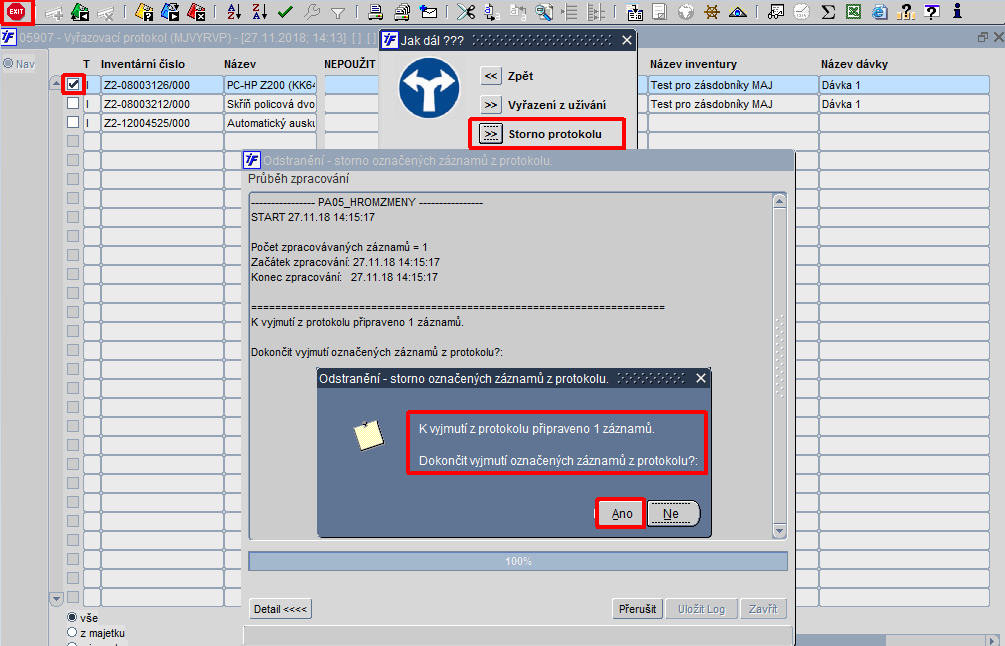Click the single printer icon
Viewport: 1005px width, 646px height.
point(376,12)
